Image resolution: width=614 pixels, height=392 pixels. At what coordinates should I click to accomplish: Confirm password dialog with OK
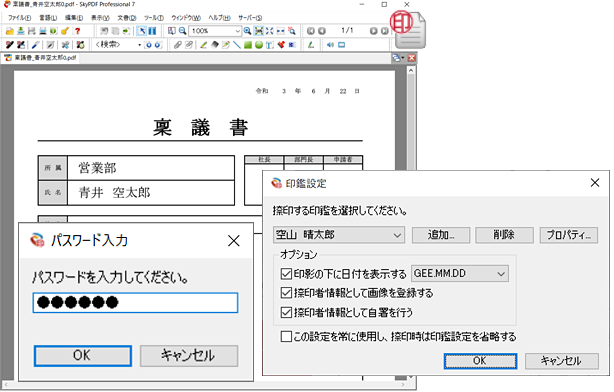click(83, 356)
